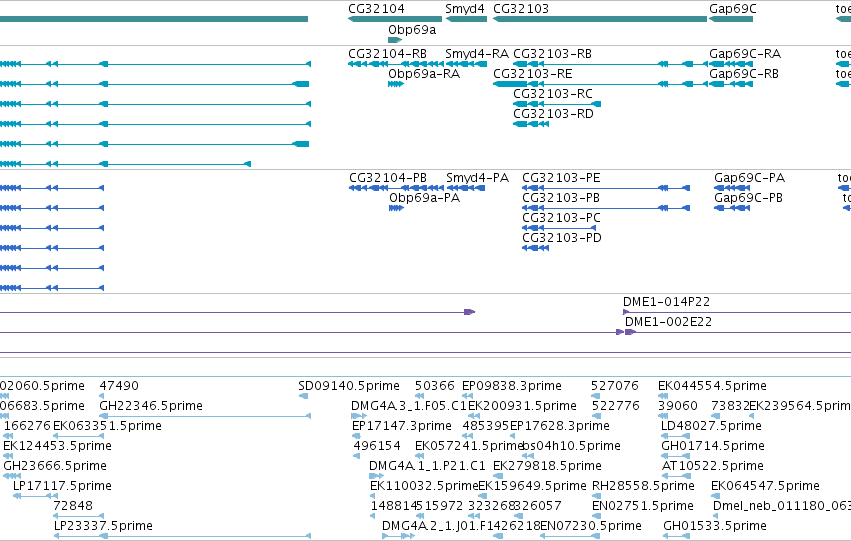Select protein CG32104-PB
Image resolution: width=851 pixels, height=541 pixels.
coord(388,178)
